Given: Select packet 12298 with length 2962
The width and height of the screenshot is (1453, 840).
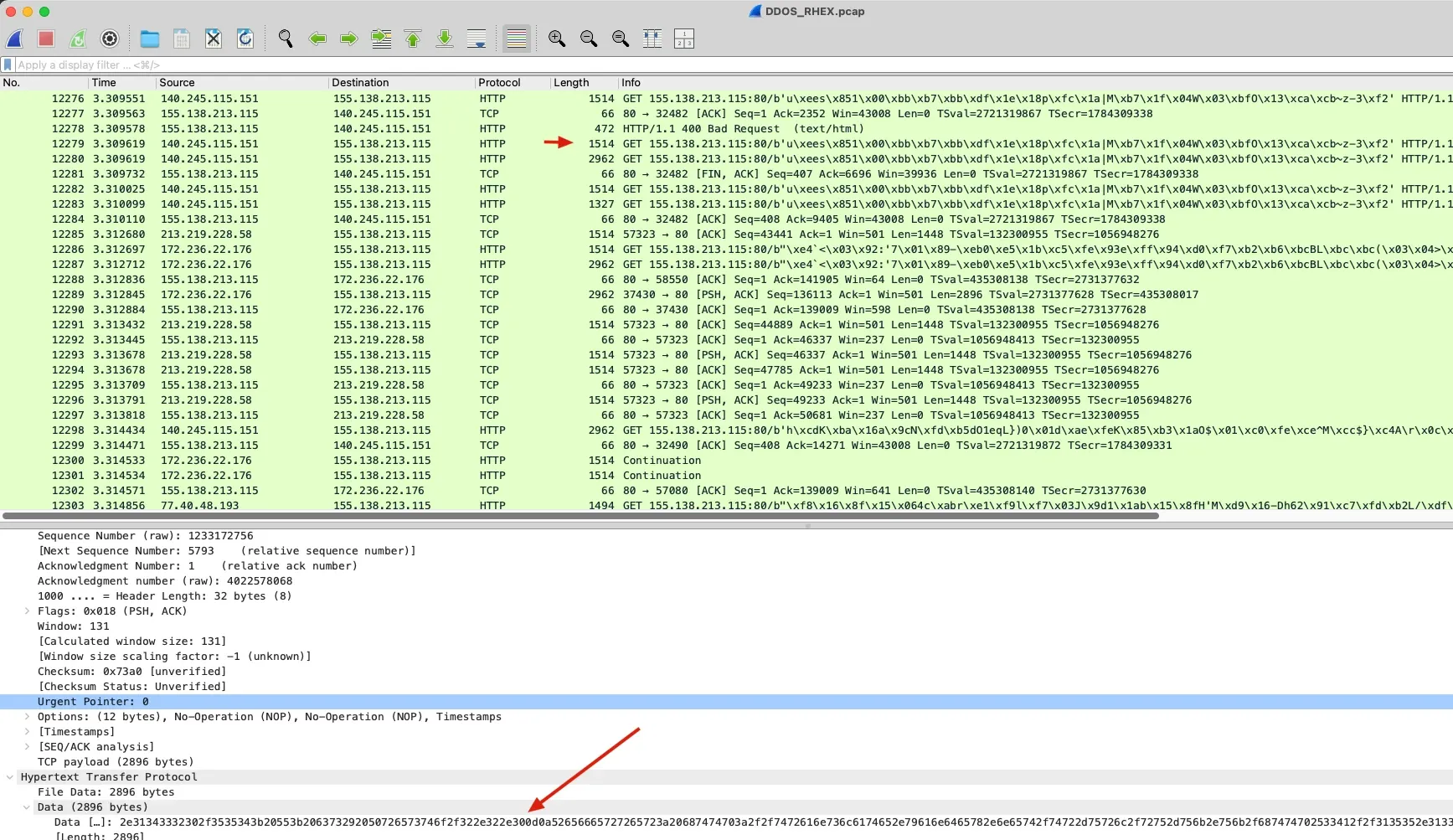Looking at the screenshot, I should tap(726, 430).
